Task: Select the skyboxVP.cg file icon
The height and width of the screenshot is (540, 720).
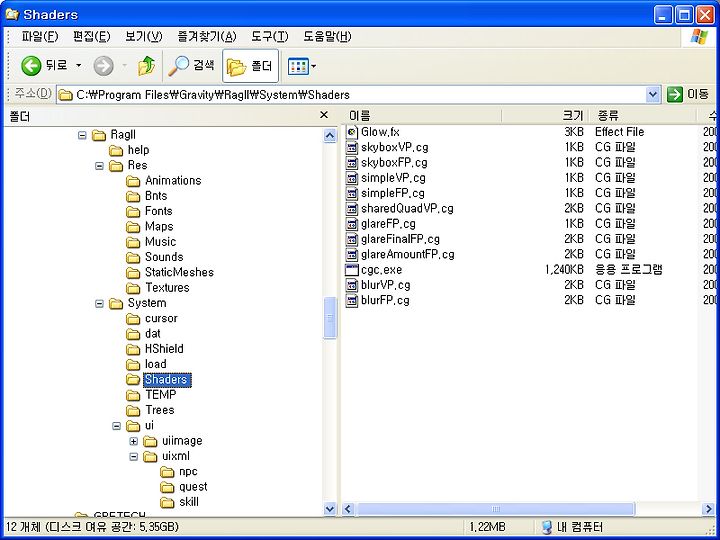Action: click(x=352, y=147)
